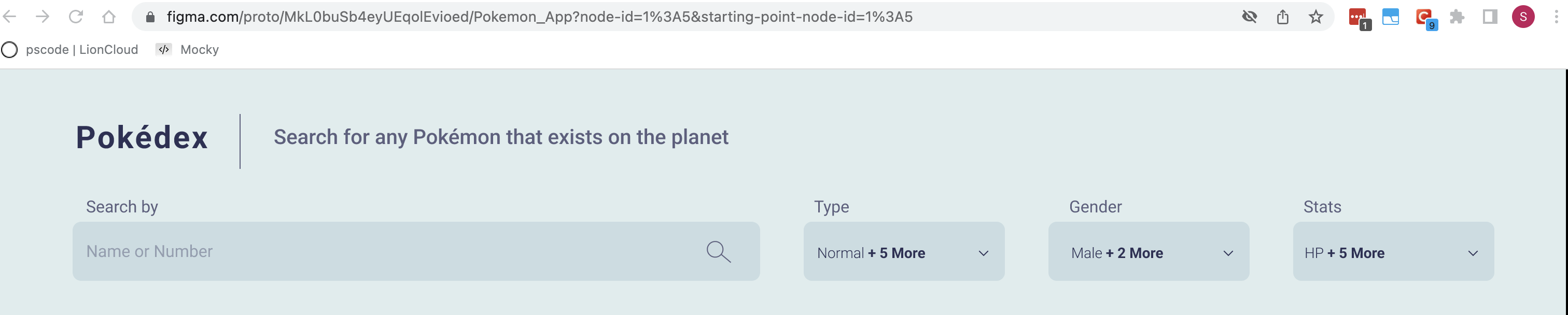Click the magnifying glass search icon
The height and width of the screenshot is (315, 1568).
[x=718, y=251]
